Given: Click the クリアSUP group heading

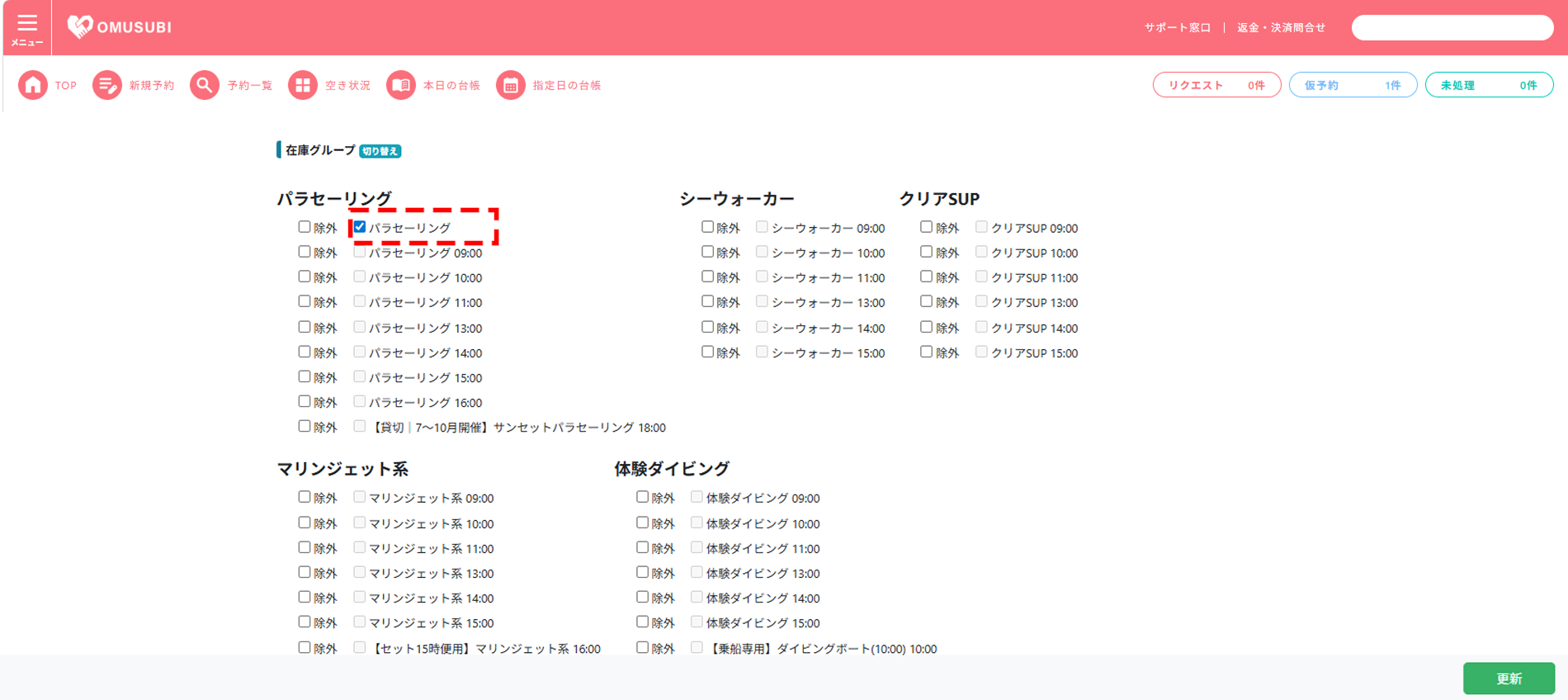Looking at the screenshot, I should (939, 199).
